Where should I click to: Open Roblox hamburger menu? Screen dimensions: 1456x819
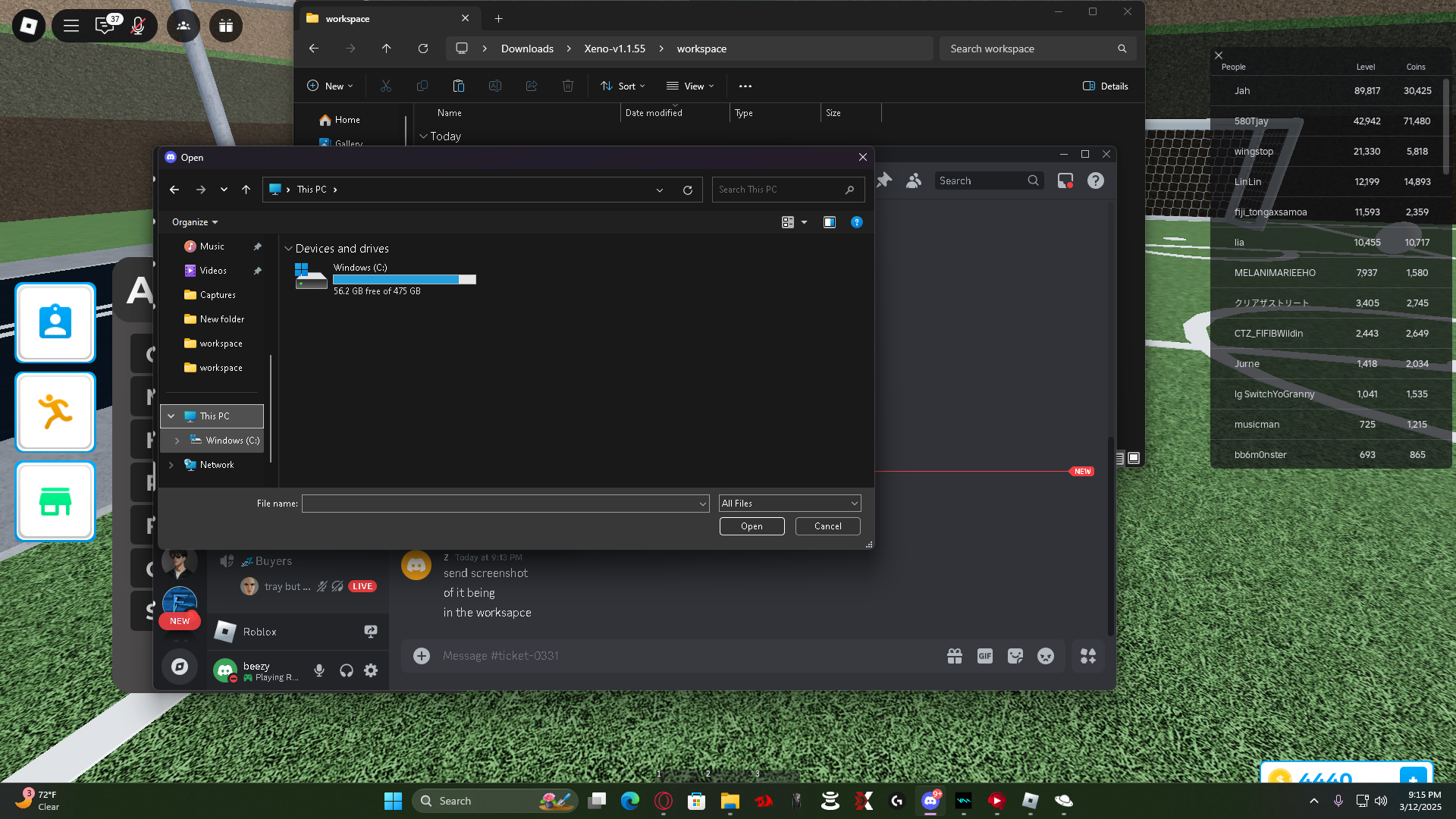pos(71,26)
